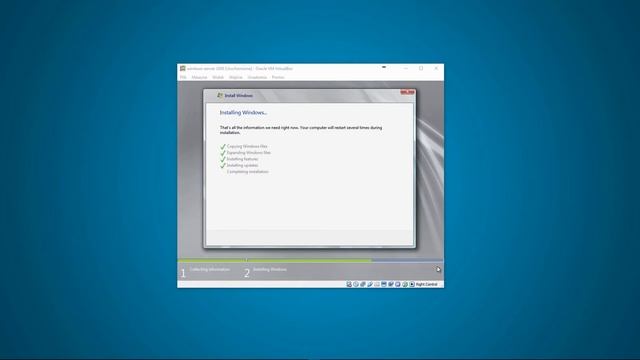Click the Installing features step
The height and width of the screenshot is (360, 640).
(x=242, y=159)
